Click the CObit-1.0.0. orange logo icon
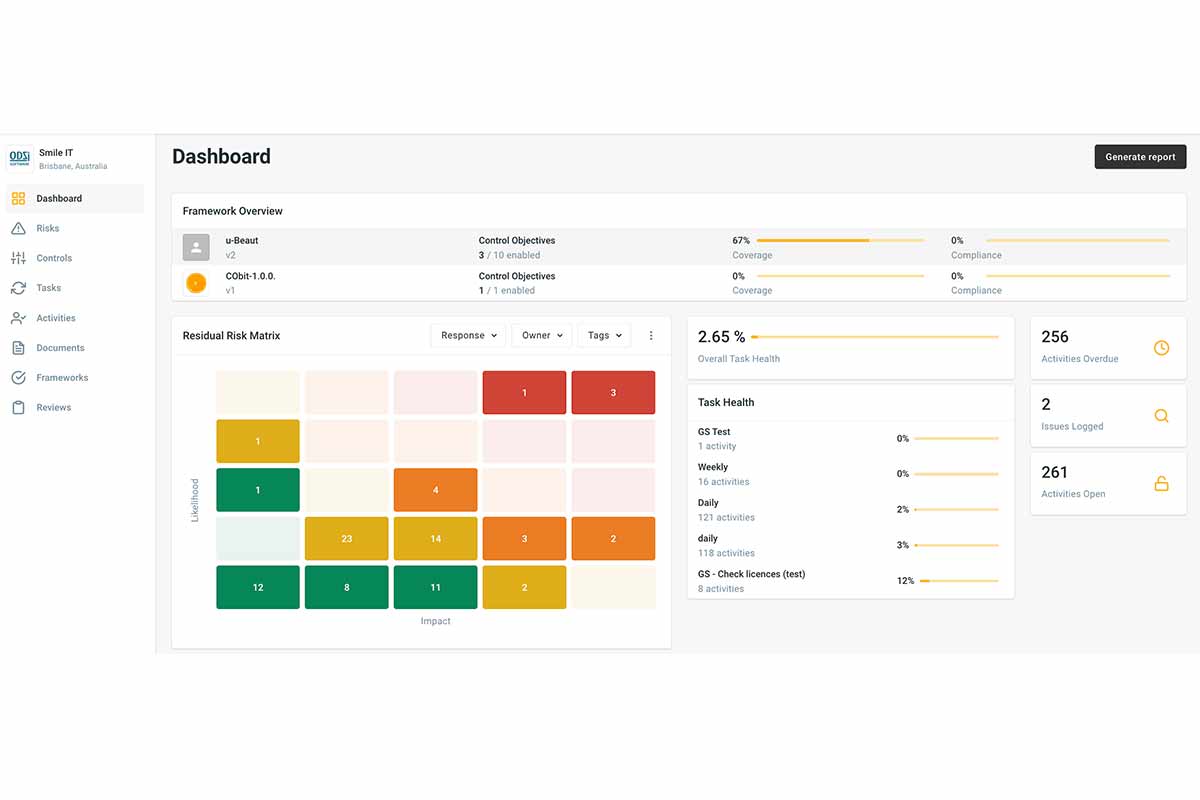 196,283
